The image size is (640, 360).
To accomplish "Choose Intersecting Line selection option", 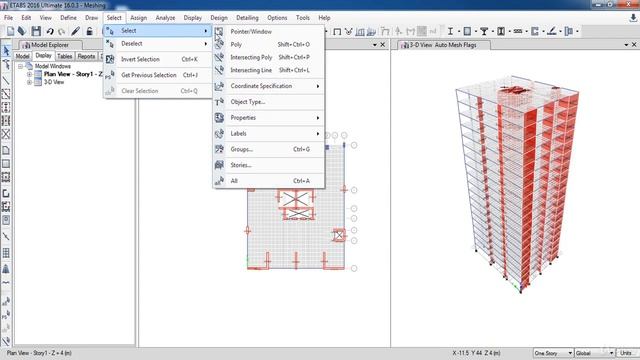I will (x=269, y=70).
